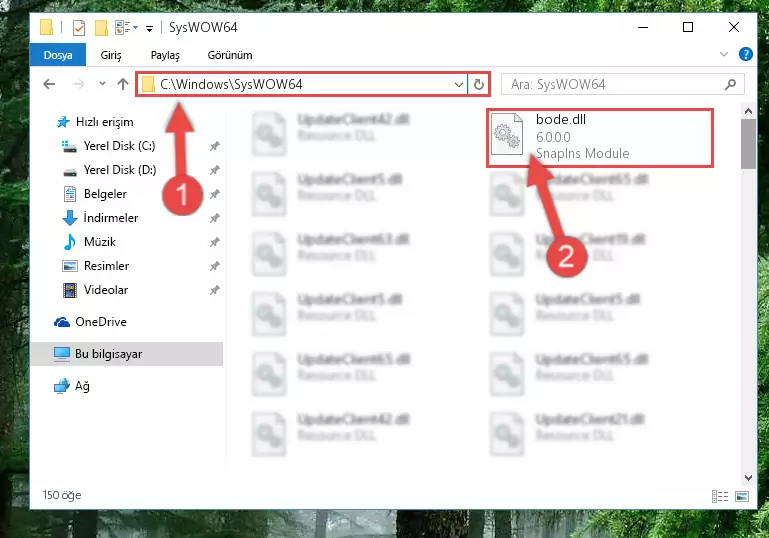Minimize the SysWOW64 window
The height and width of the screenshot is (538, 769).
[642, 27]
